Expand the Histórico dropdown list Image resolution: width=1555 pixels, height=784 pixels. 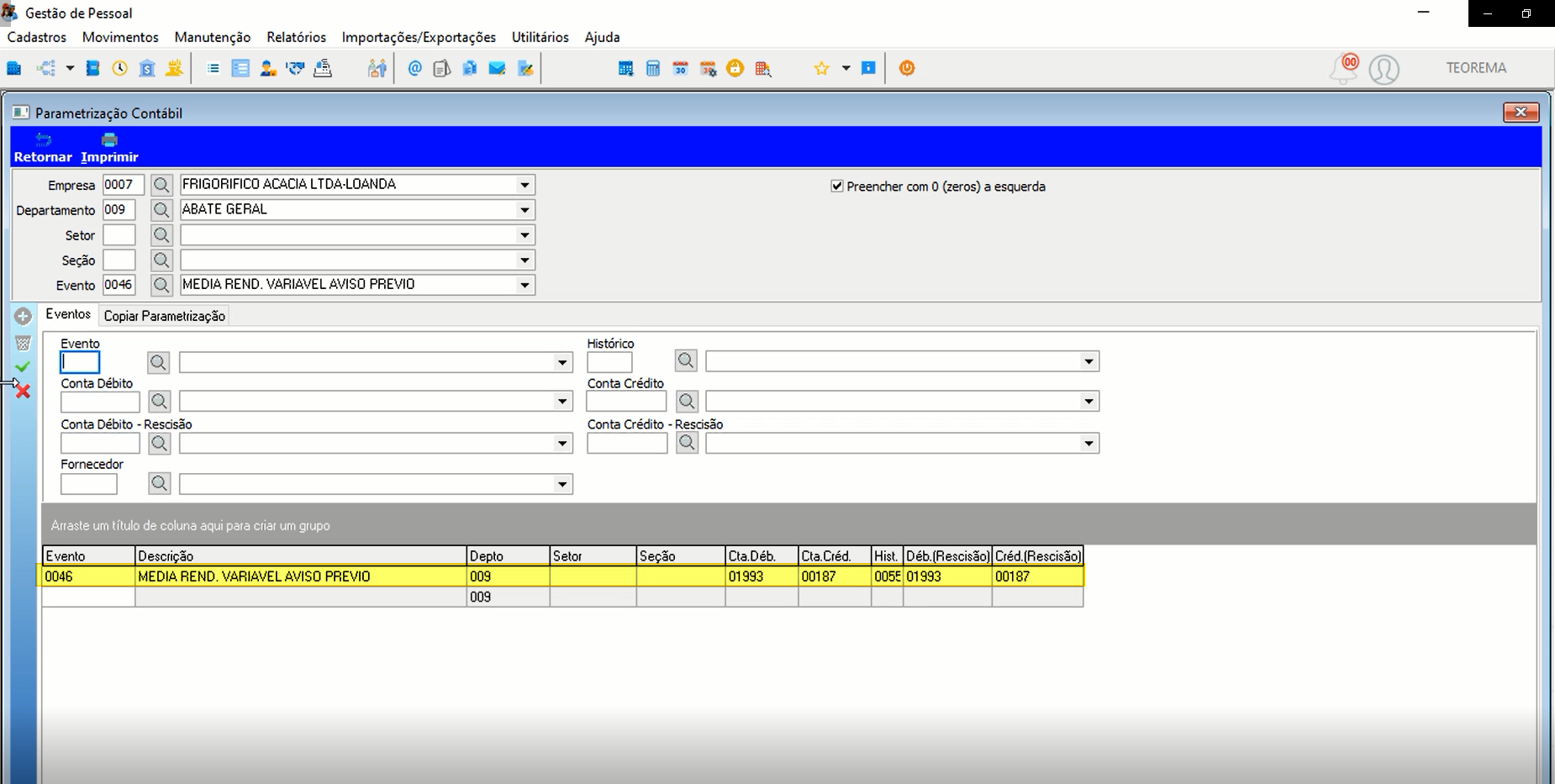(x=1088, y=362)
